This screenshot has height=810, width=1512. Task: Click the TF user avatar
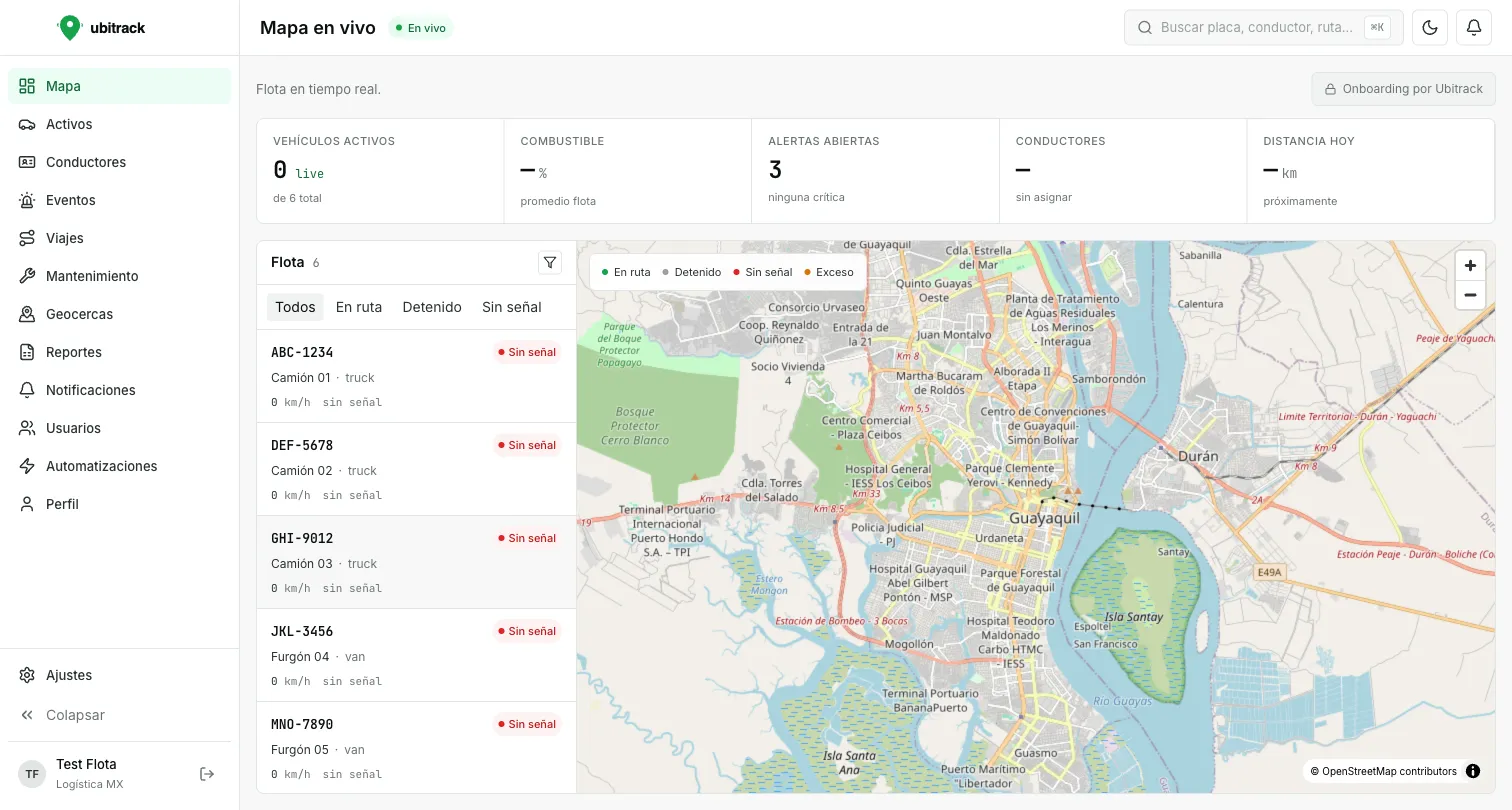coord(32,774)
